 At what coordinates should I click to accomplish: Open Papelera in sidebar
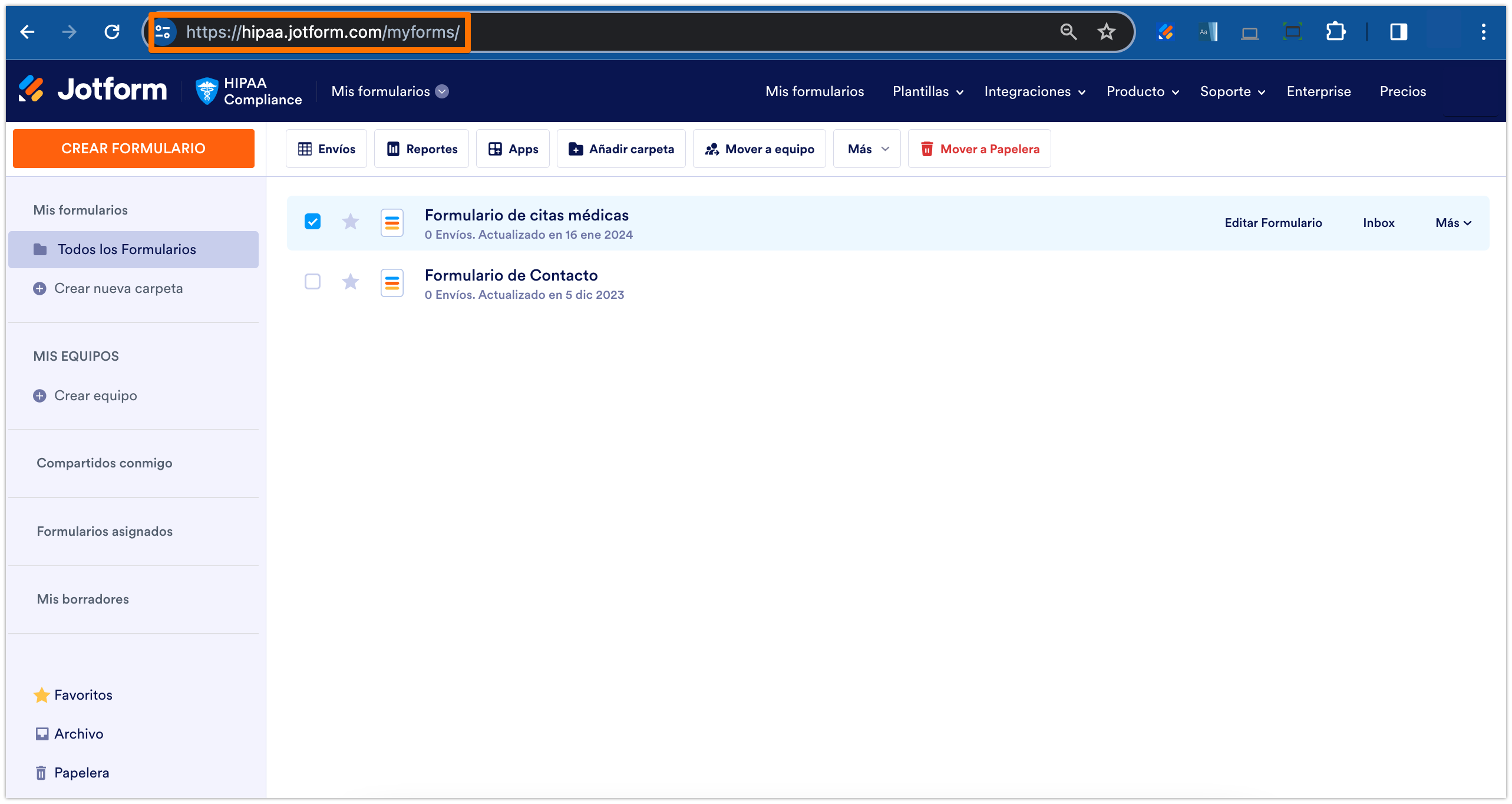pyautogui.click(x=72, y=773)
